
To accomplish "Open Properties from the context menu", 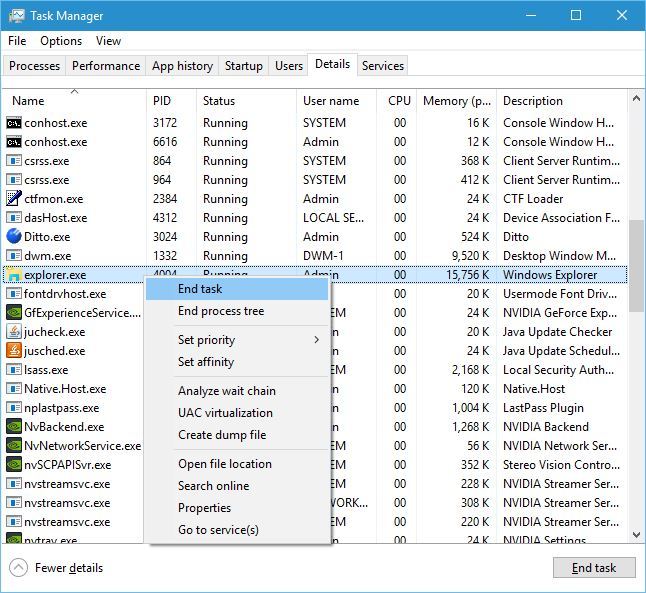I will [237, 508].
